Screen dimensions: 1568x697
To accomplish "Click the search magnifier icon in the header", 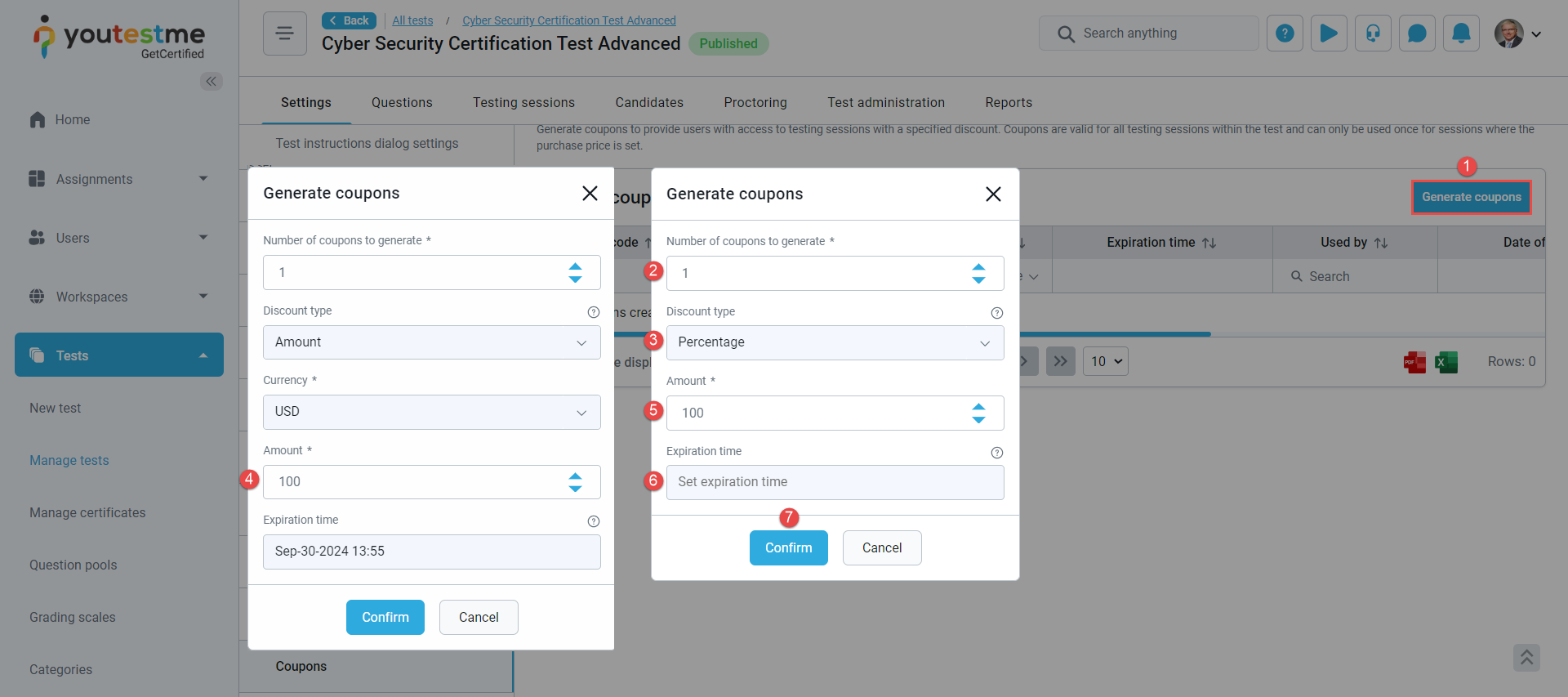I will click(1066, 34).
